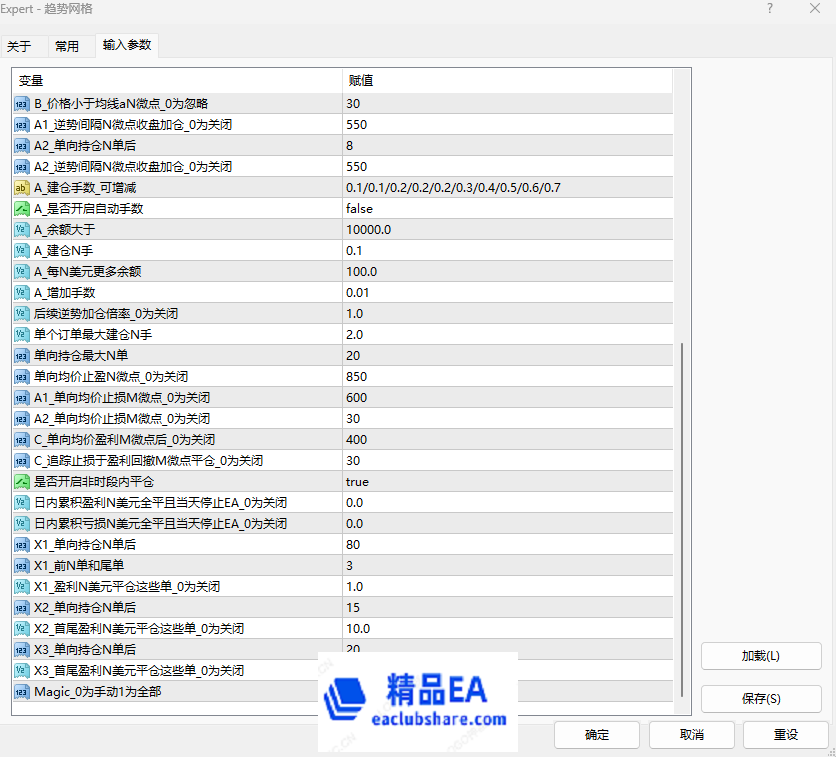The image size is (836, 757).
Task: Click the icon beside A_增加手数
Action: click(22, 293)
